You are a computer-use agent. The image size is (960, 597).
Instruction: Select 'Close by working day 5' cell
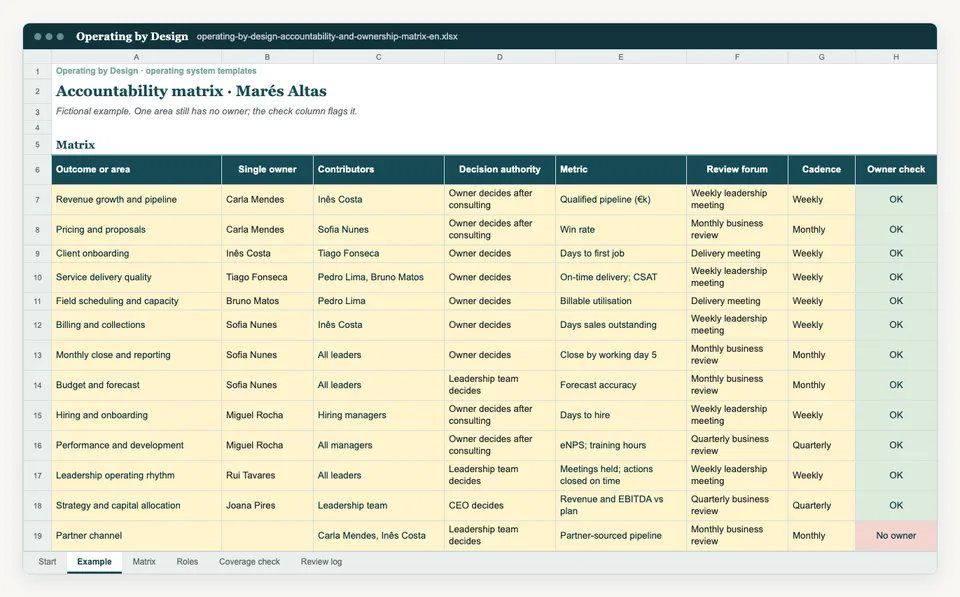pyautogui.click(x=621, y=355)
